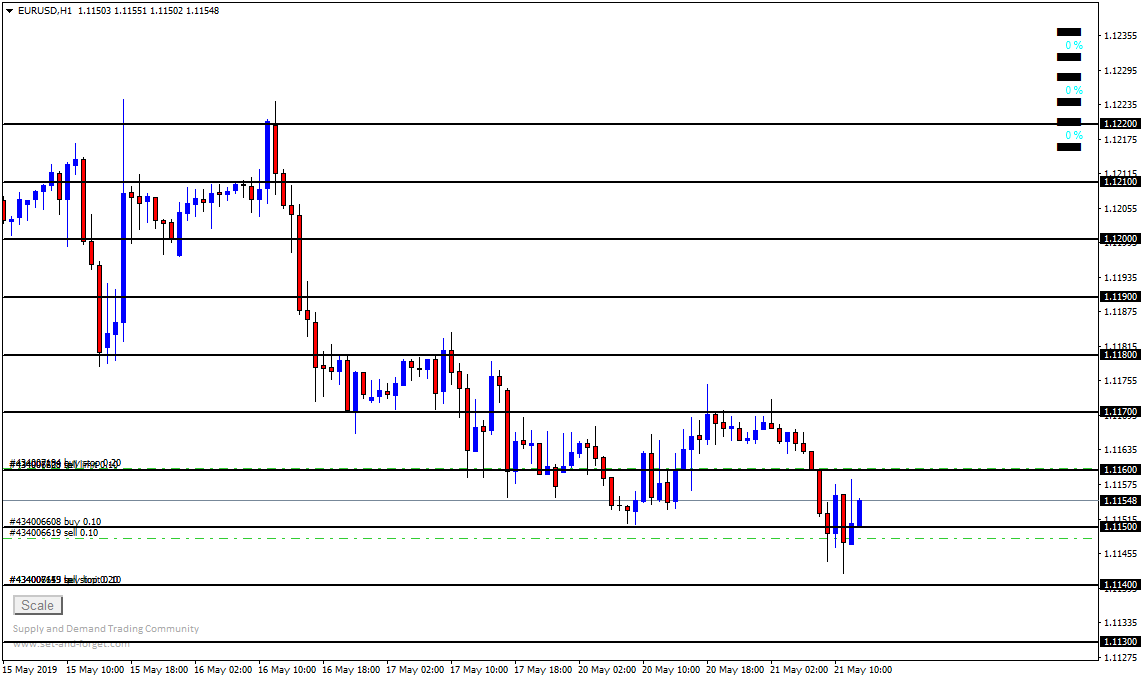Select the 1.11900 horizontal line label

point(1118,297)
